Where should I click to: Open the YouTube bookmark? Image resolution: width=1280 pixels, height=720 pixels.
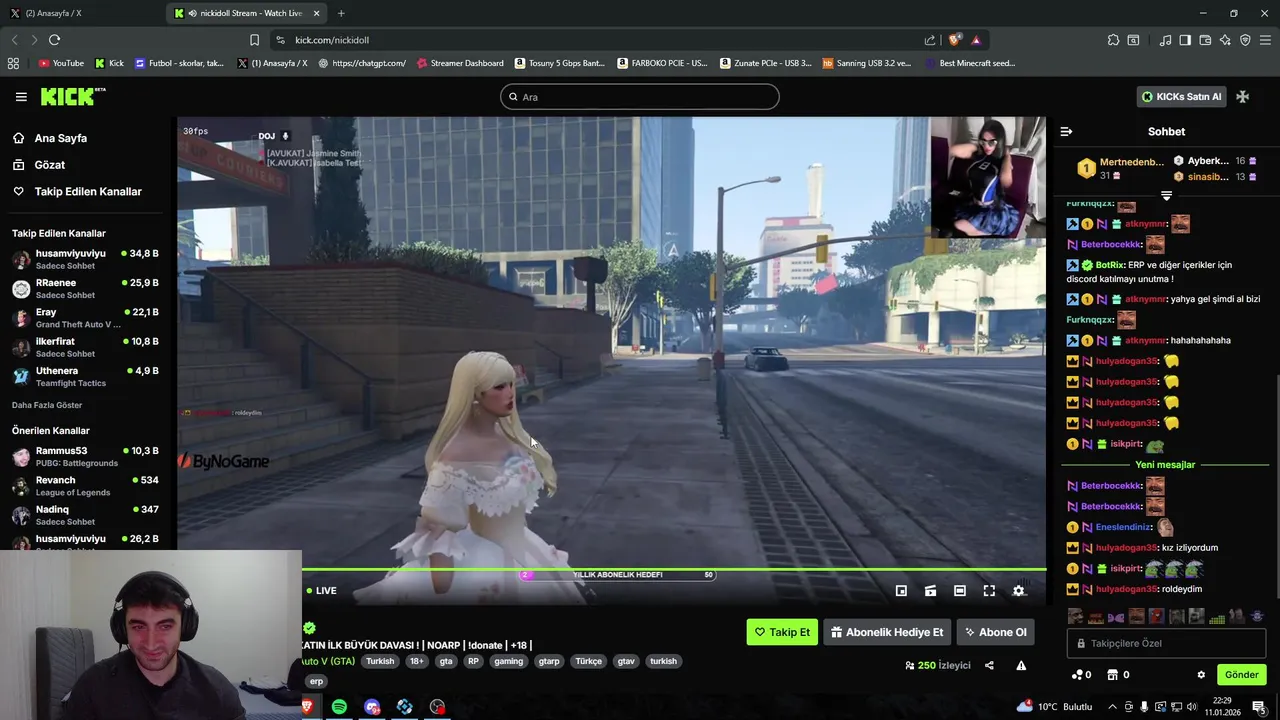coord(61,63)
